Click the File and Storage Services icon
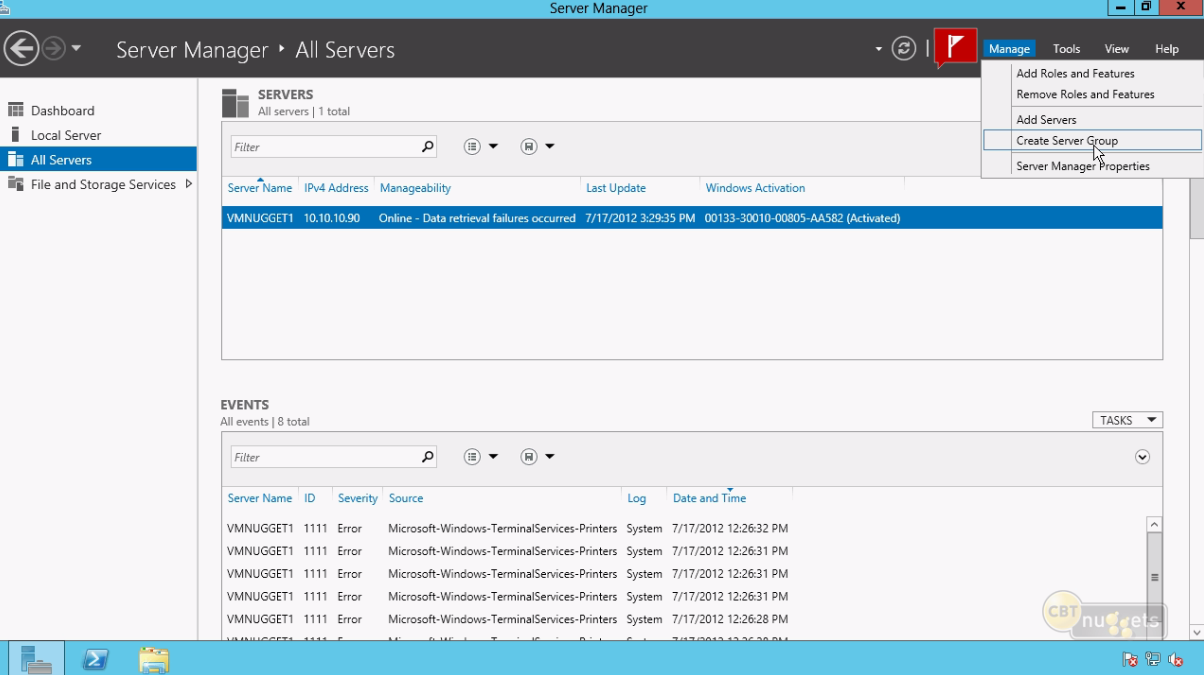 pyautogui.click(x=16, y=184)
